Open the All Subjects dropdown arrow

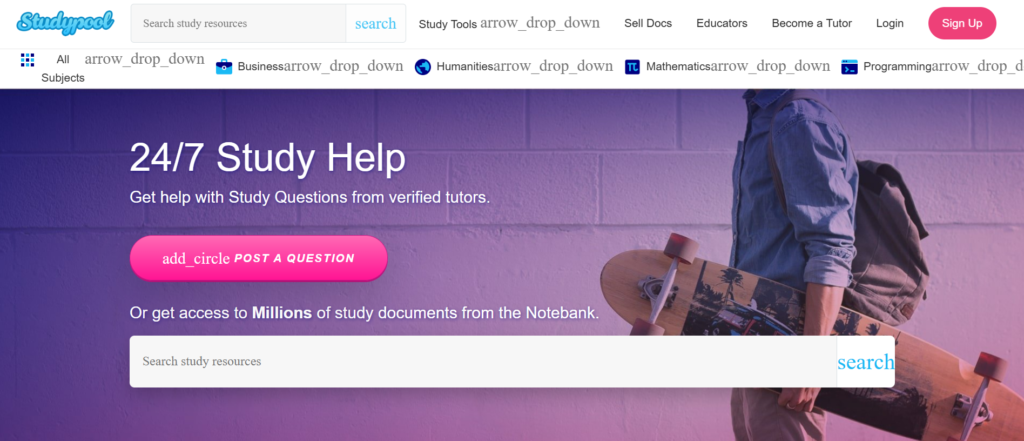(144, 59)
